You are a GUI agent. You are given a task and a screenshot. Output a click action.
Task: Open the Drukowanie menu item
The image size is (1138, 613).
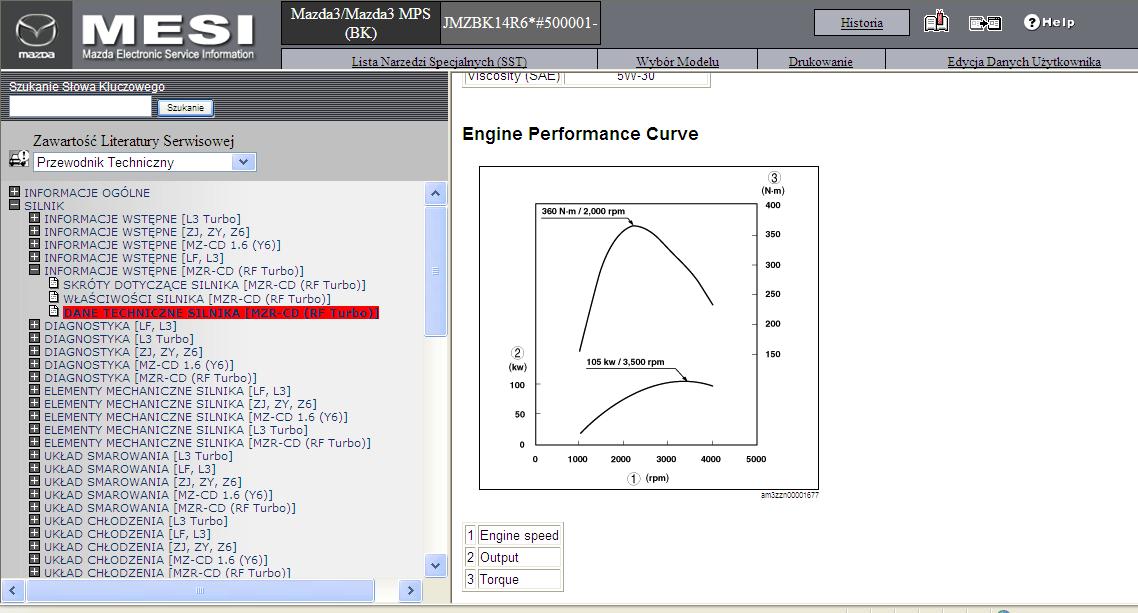tap(820, 62)
